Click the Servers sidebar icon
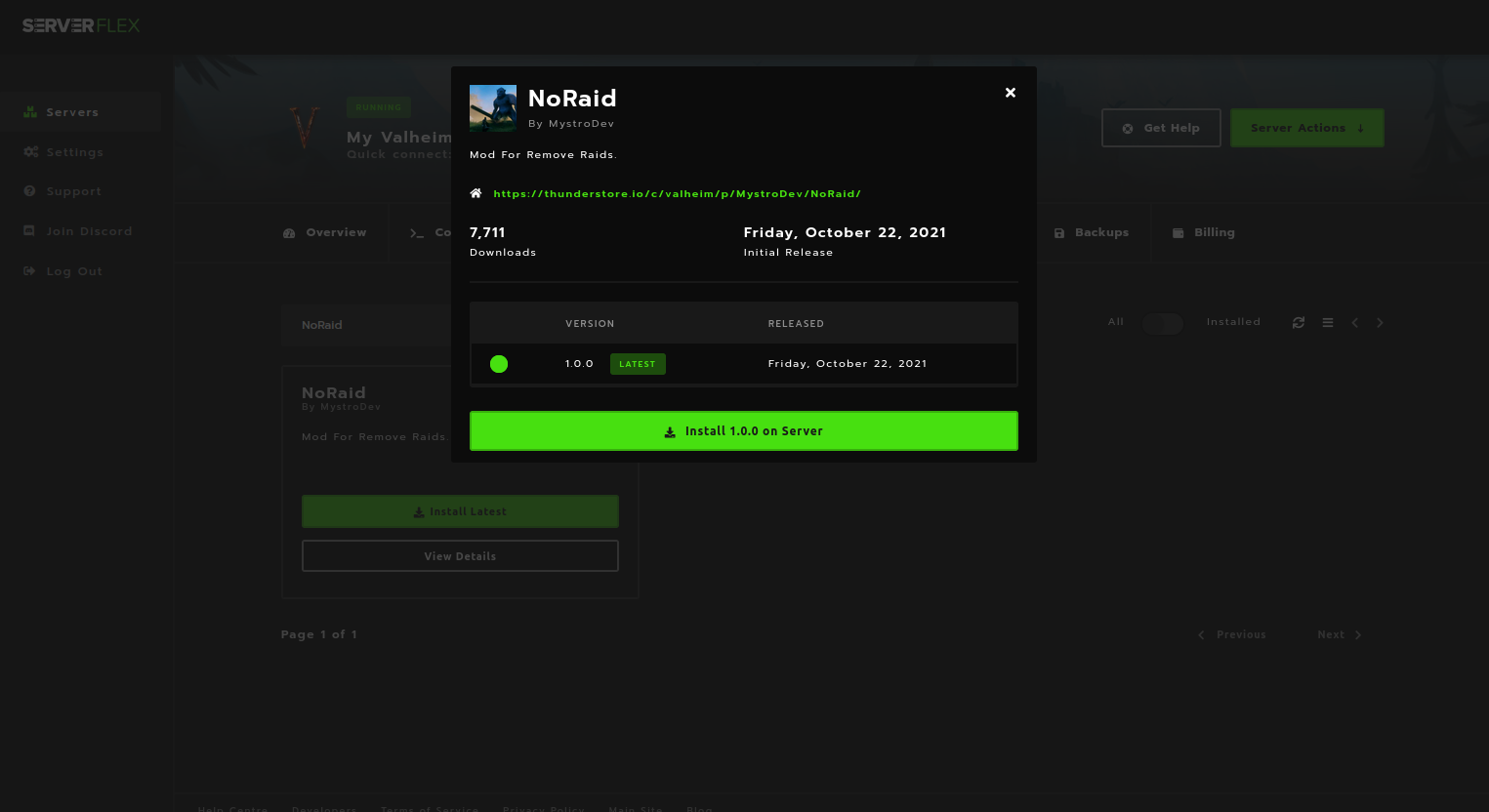Screen dimensions: 1489x812 click(x=30, y=112)
